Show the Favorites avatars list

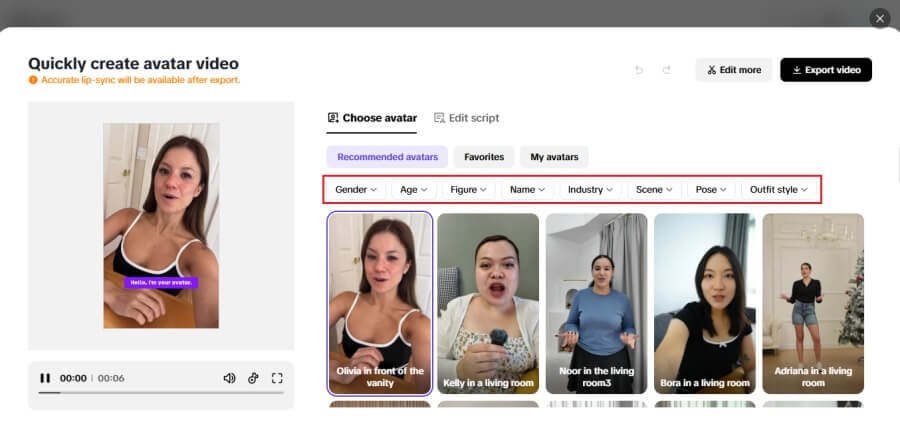pyautogui.click(x=484, y=157)
